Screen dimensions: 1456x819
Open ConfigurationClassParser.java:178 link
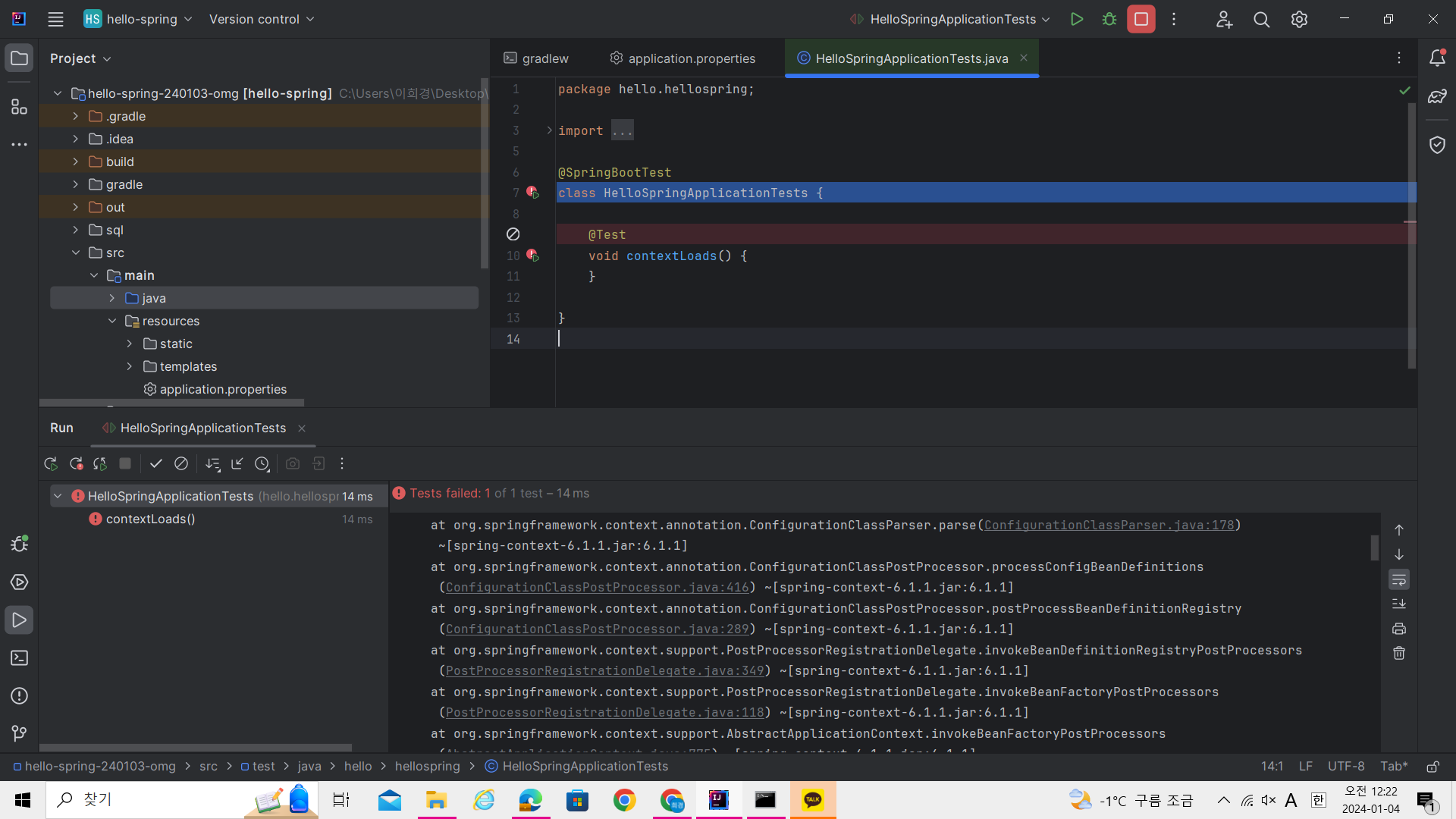(1109, 525)
